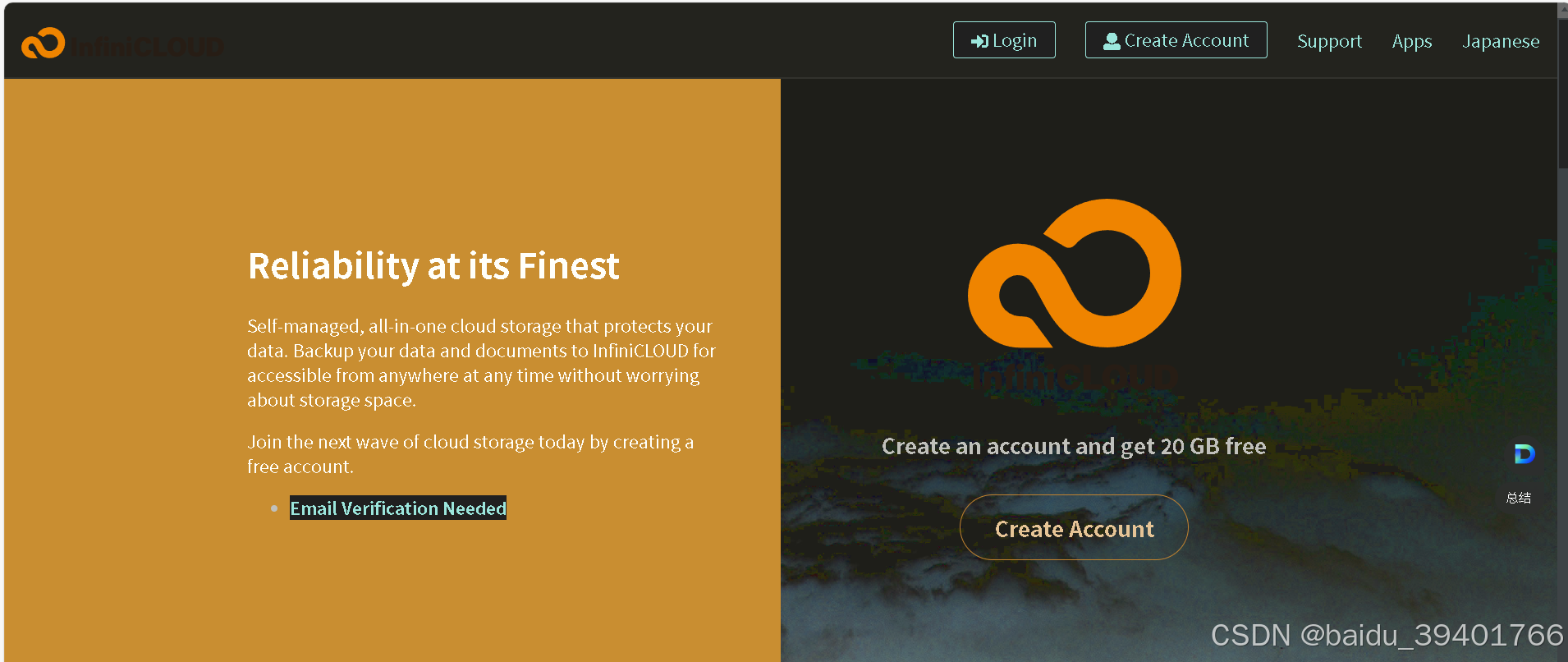
Task: Click the Login button in the navbar
Action: (1004, 40)
